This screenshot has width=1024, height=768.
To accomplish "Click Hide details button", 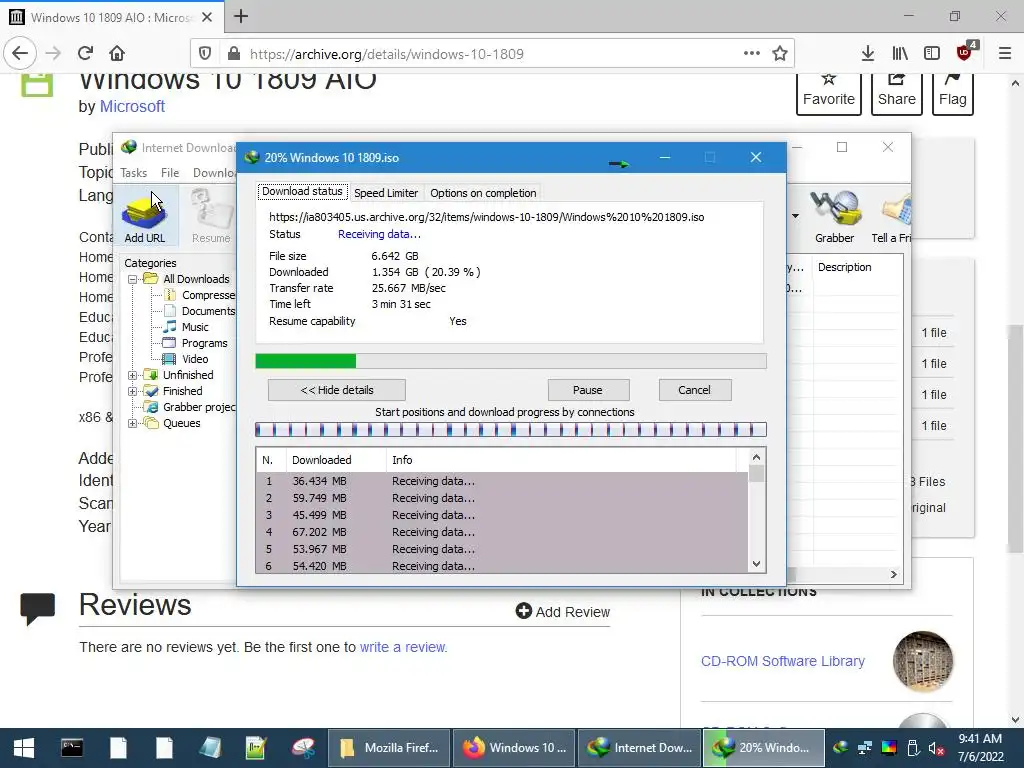I will click(337, 390).
